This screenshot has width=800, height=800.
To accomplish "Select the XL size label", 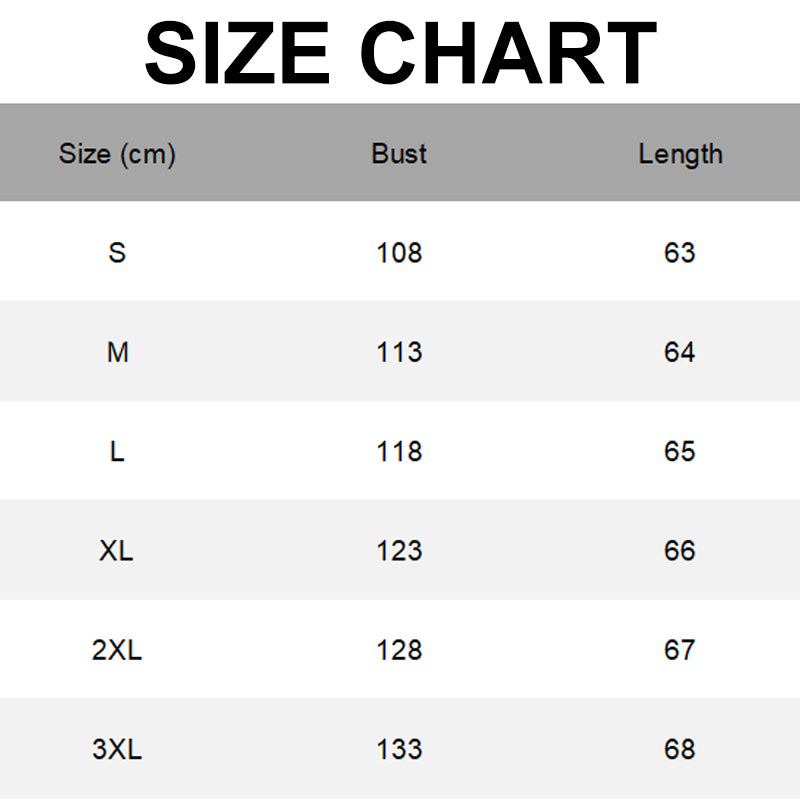I will pyautogui.click(x=117, y=550).
